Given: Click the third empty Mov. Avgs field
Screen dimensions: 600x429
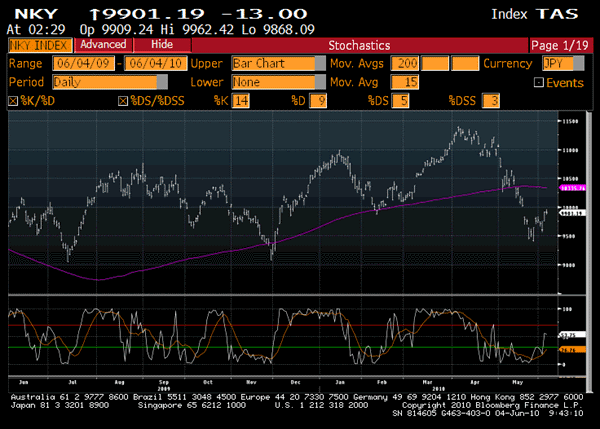Looking at the screenshot, I should pos(465,64).
